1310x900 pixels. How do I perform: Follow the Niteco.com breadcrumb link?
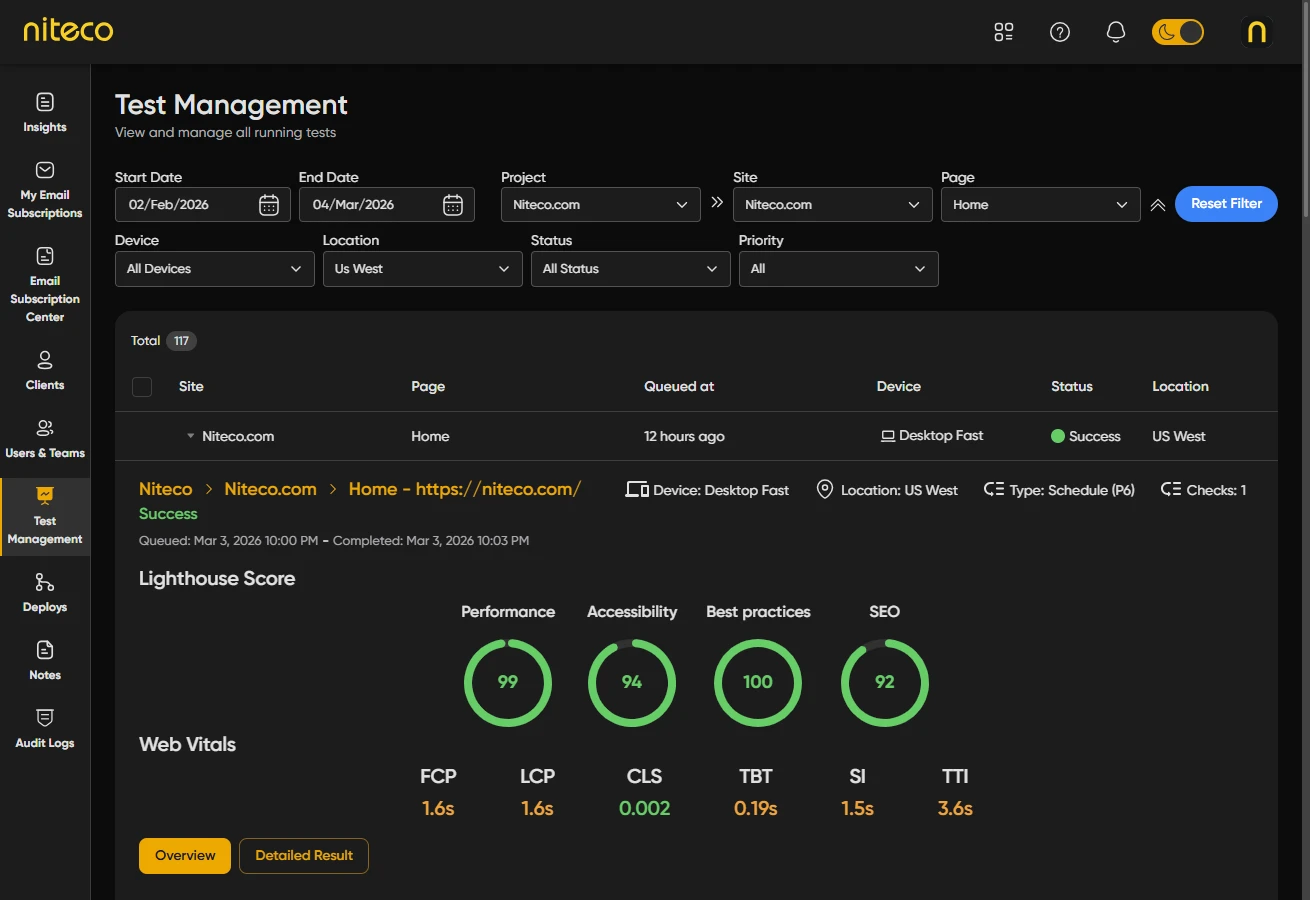pyautogui.click(x=270, y=489)
